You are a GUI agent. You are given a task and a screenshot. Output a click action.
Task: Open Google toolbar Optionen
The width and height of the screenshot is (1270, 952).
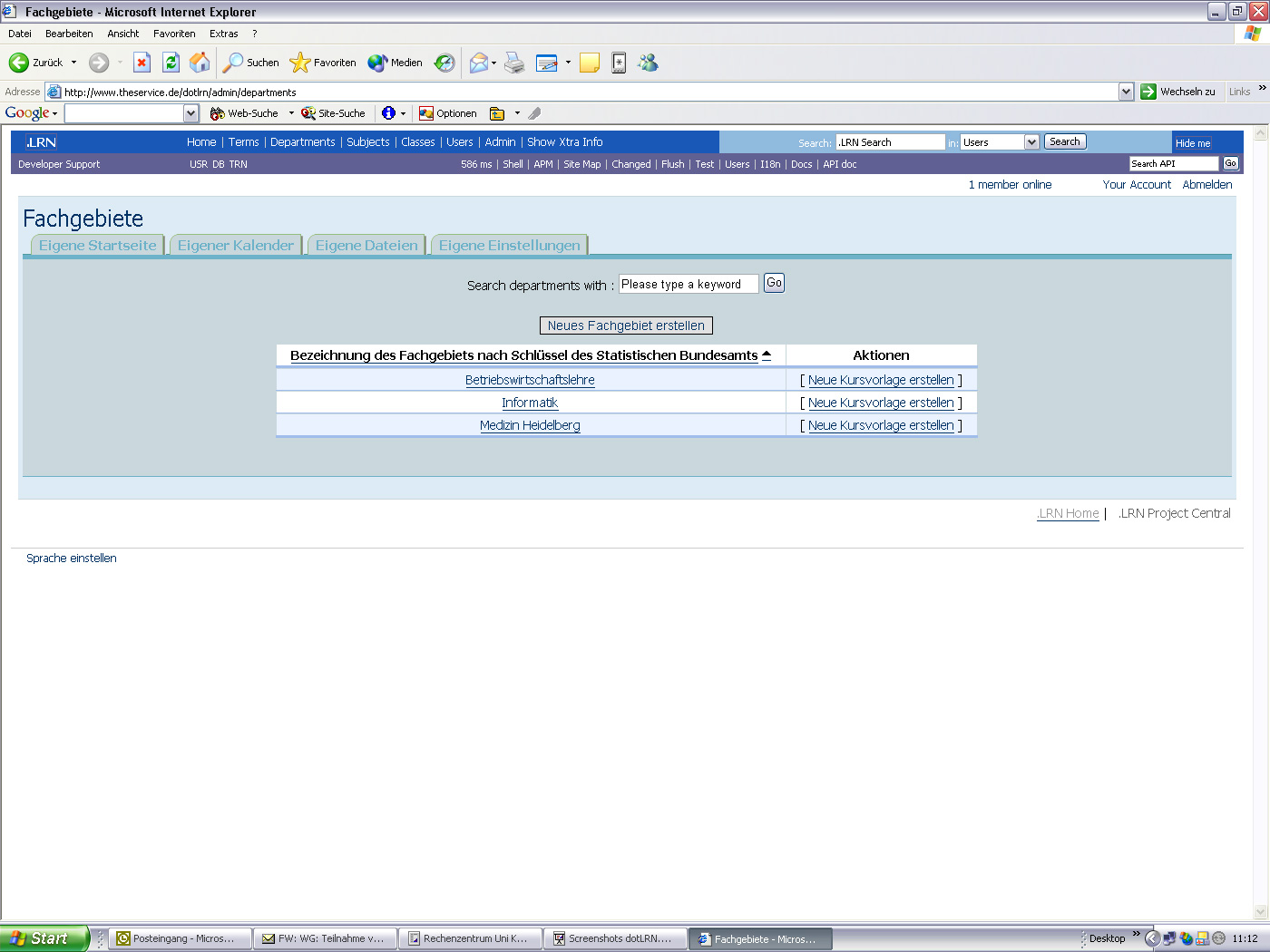pos(450,112)
